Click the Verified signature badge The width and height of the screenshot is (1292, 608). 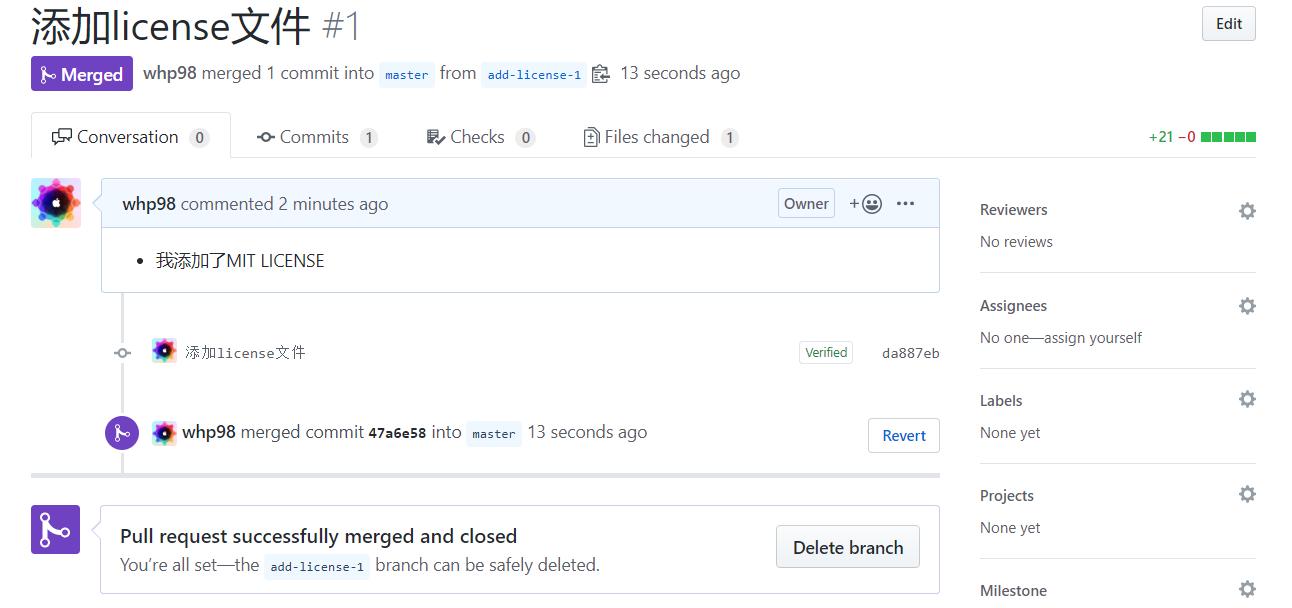point(826,352)
